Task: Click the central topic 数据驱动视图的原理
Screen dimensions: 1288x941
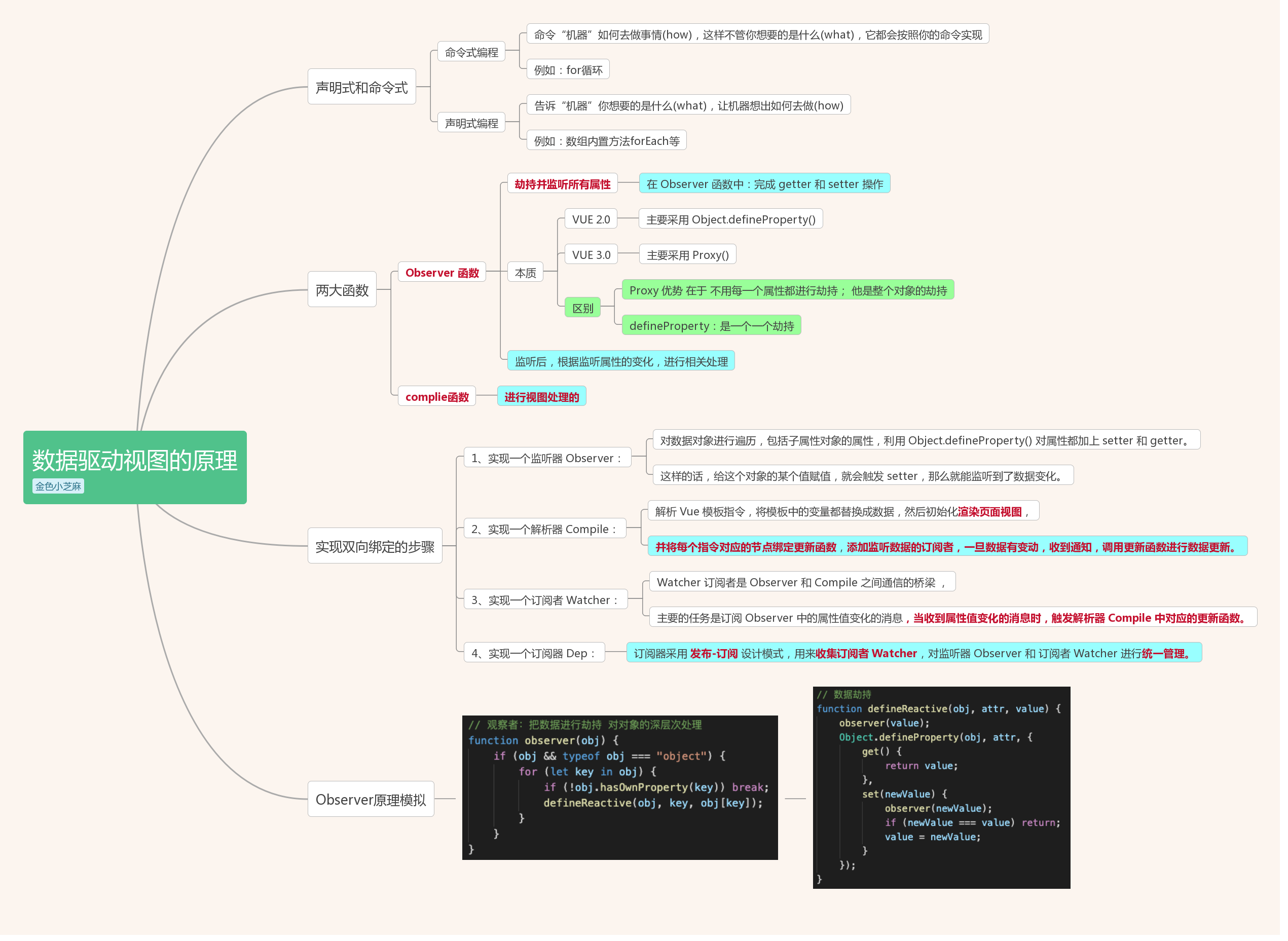Action: tap(134, 460)
